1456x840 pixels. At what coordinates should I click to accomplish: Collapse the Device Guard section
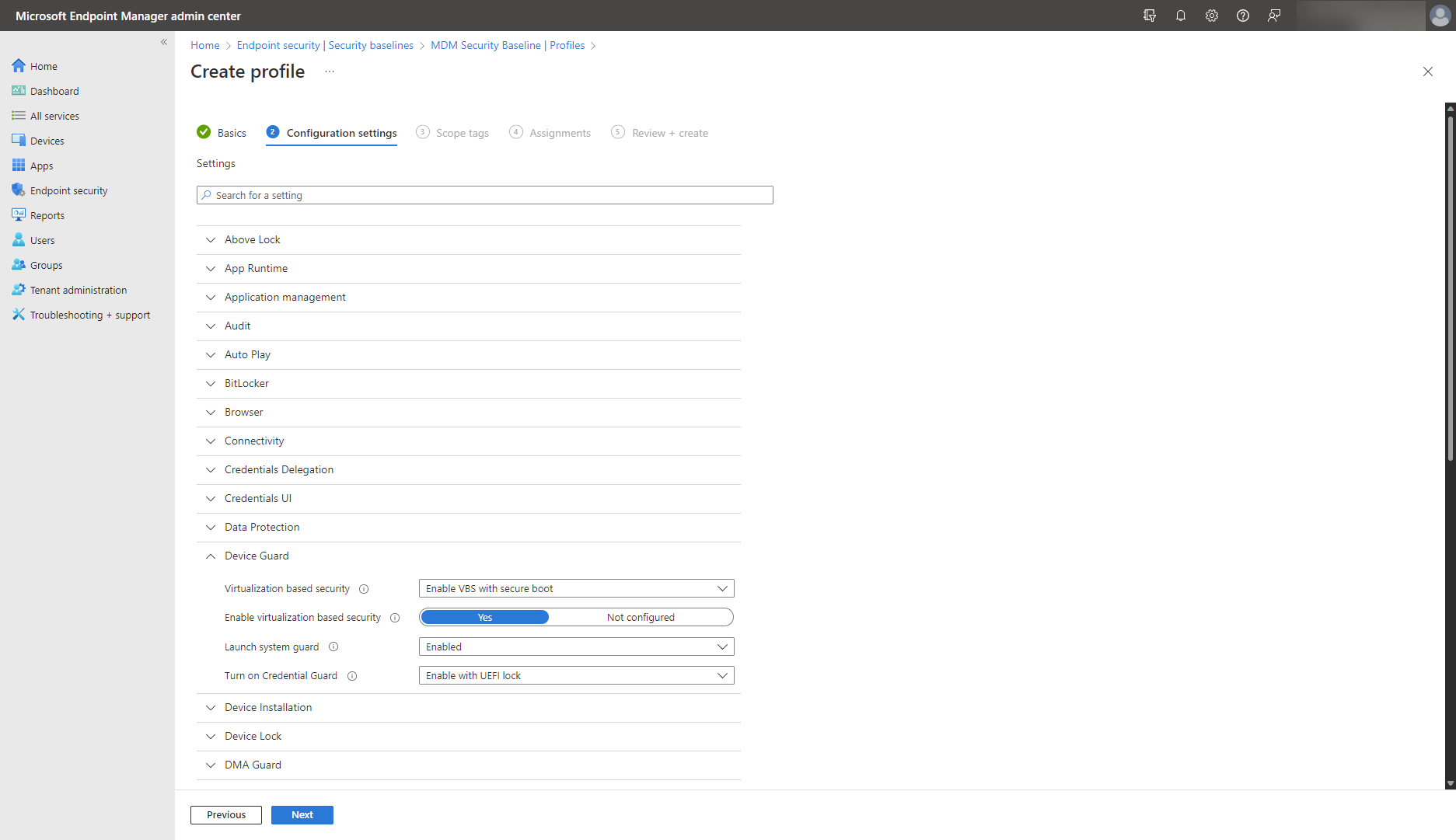(x=469, y=556)
